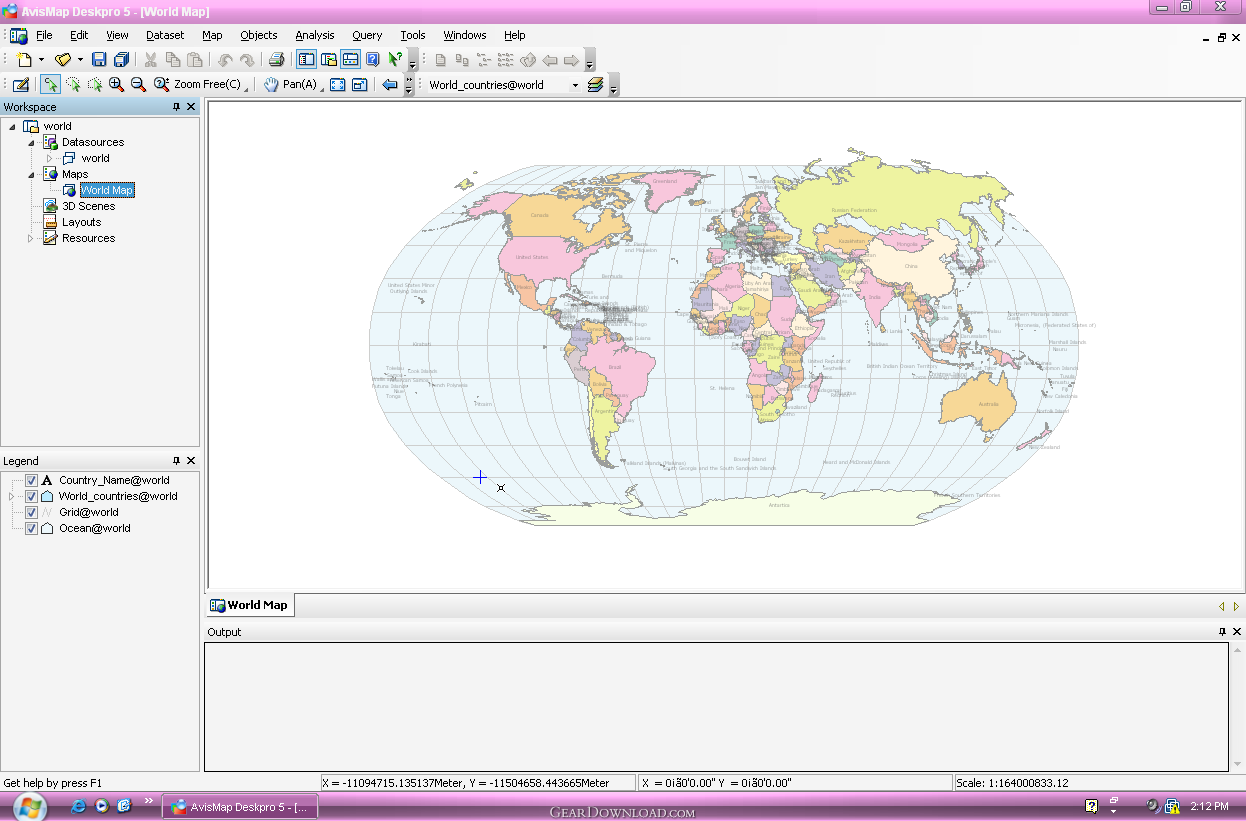Open the New document dropdown arrow
The width and height of the screenshot is (1246, 821).
coord(41,60)
